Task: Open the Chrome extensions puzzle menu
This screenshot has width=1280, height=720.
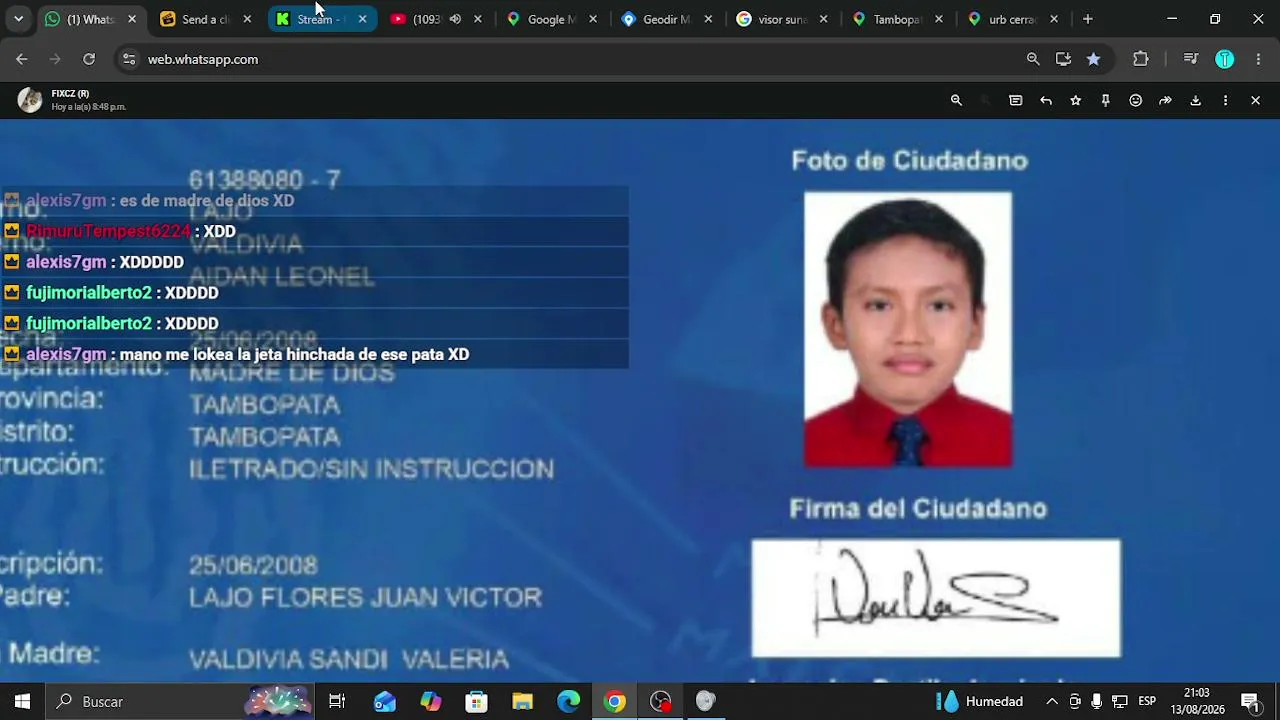Action: [1140, 59]
